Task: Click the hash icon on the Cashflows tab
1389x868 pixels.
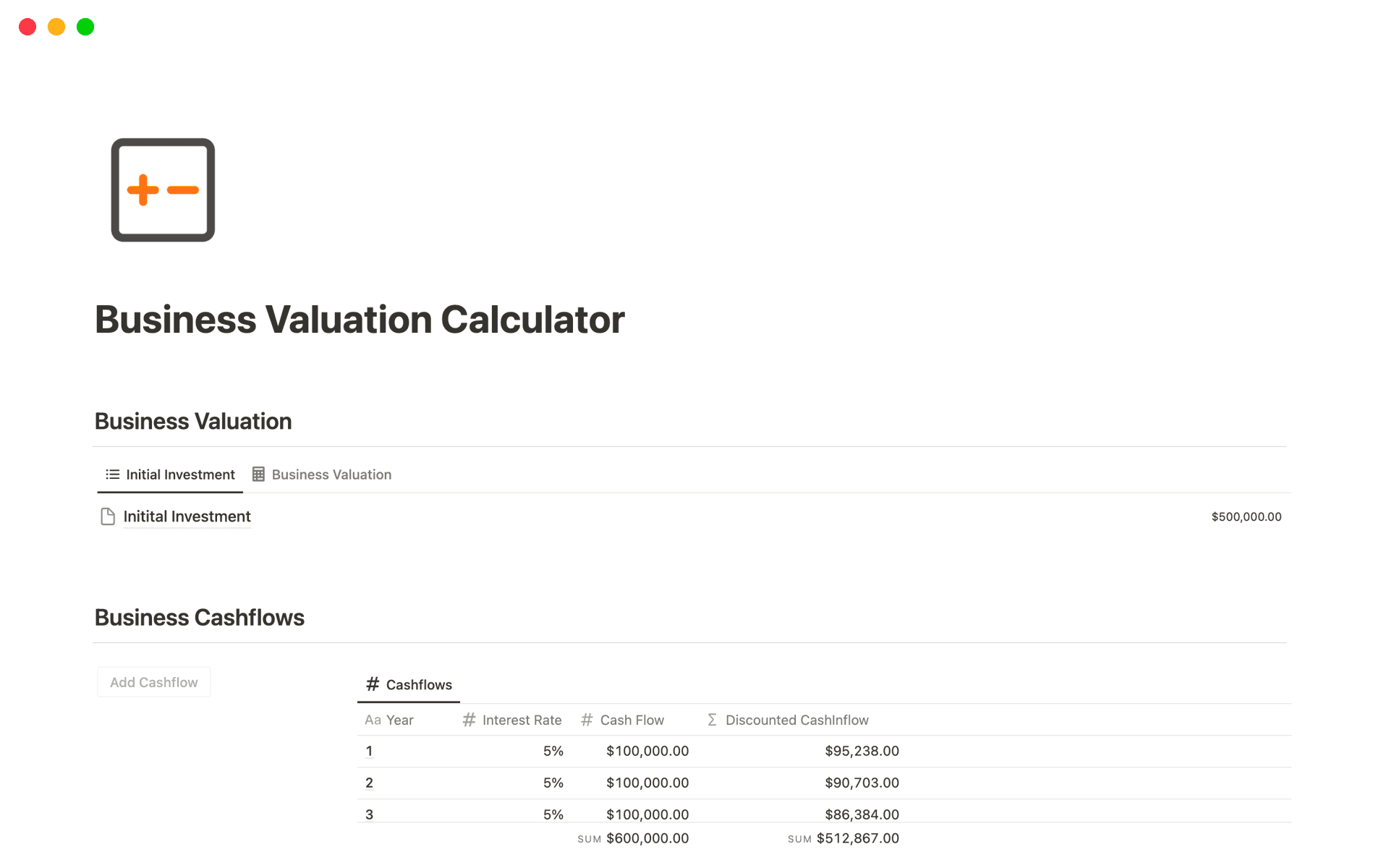Action: point(373,684)
